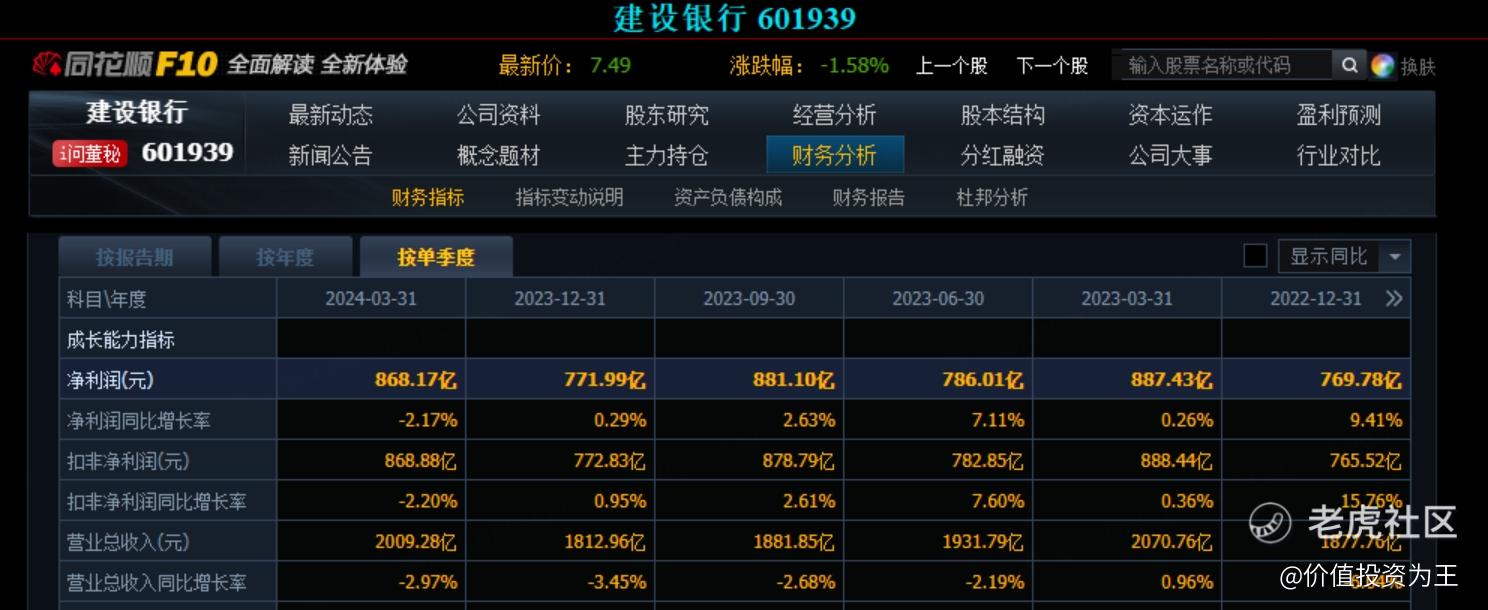Switch to the 按年度 tab
The width and height of the screenshot is (1488, 610).
click(285, 257)
